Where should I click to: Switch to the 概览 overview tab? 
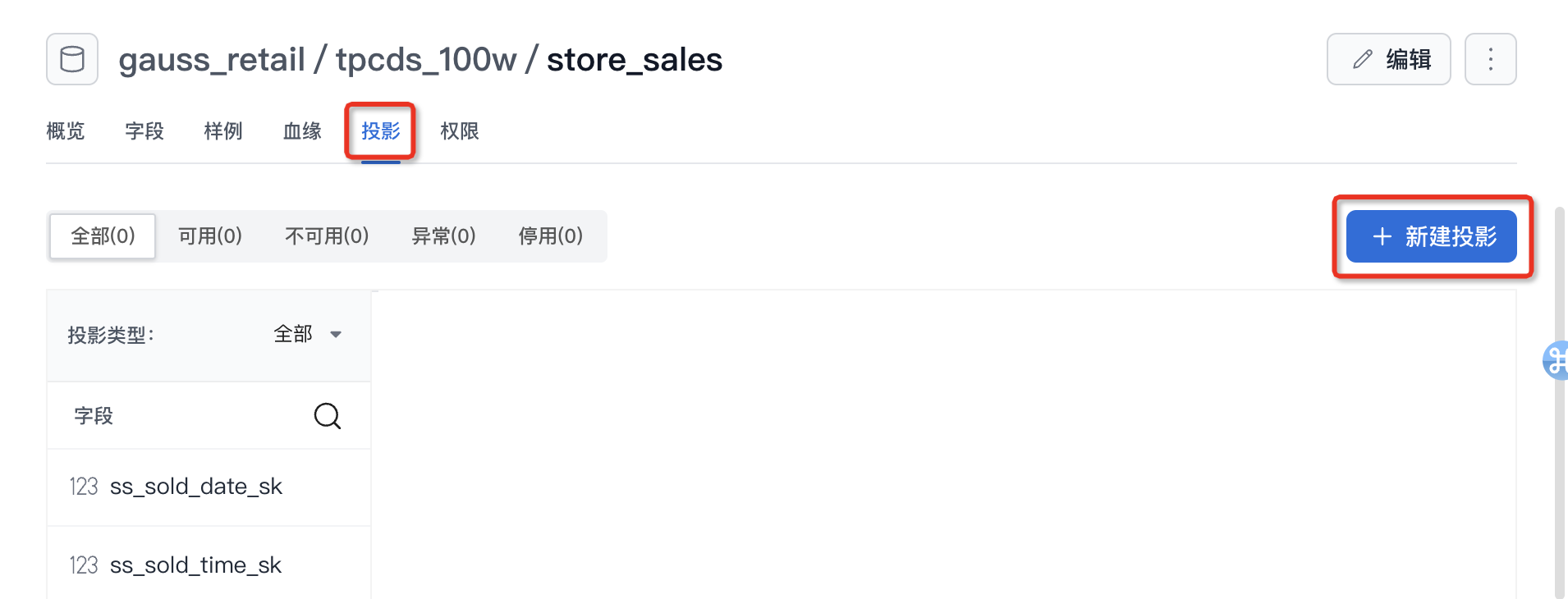point(66,131)
